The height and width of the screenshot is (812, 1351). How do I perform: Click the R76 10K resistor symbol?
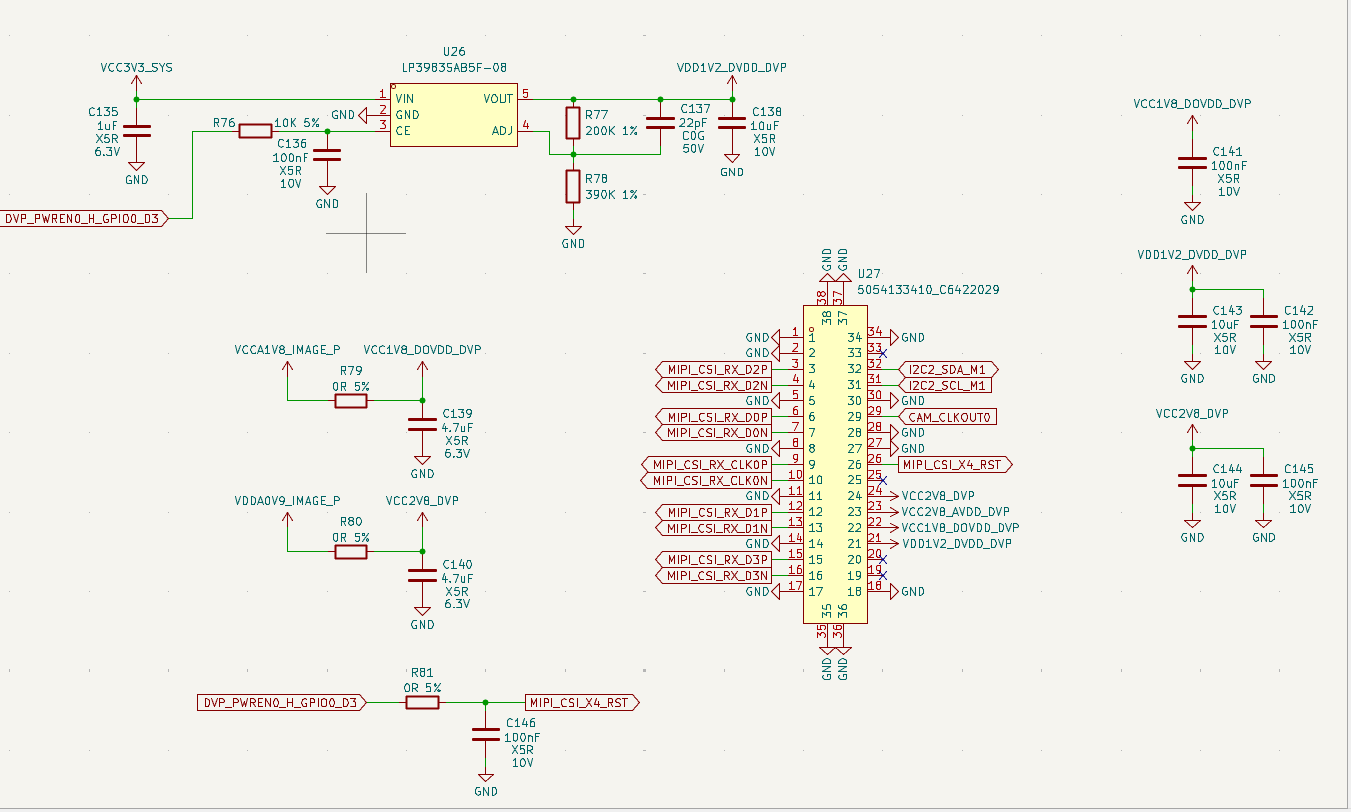[x=255, y=131]
